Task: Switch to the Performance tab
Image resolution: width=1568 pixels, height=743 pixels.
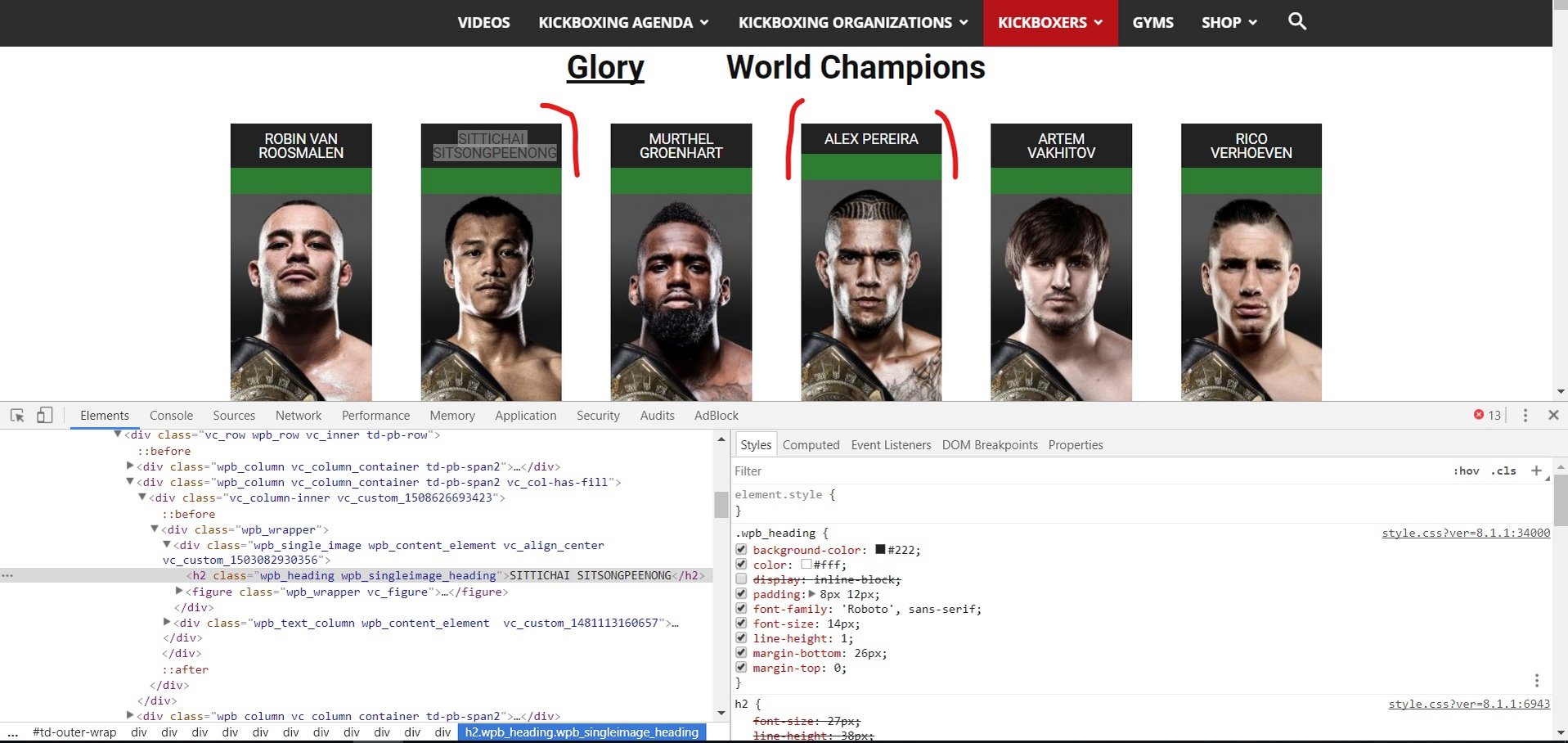Action: coord(375,416)
